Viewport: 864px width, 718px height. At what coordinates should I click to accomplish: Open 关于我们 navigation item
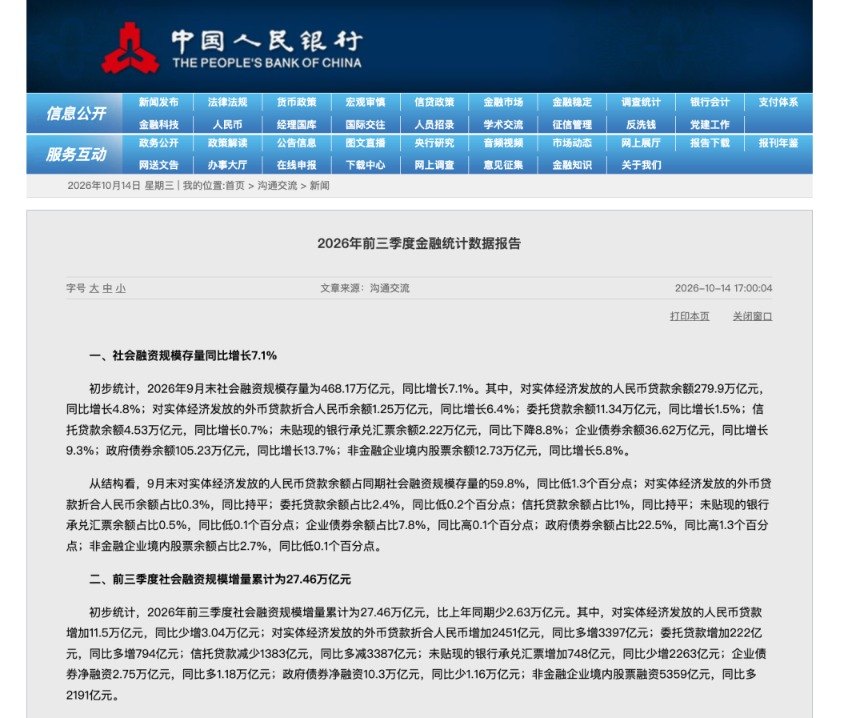641,165
